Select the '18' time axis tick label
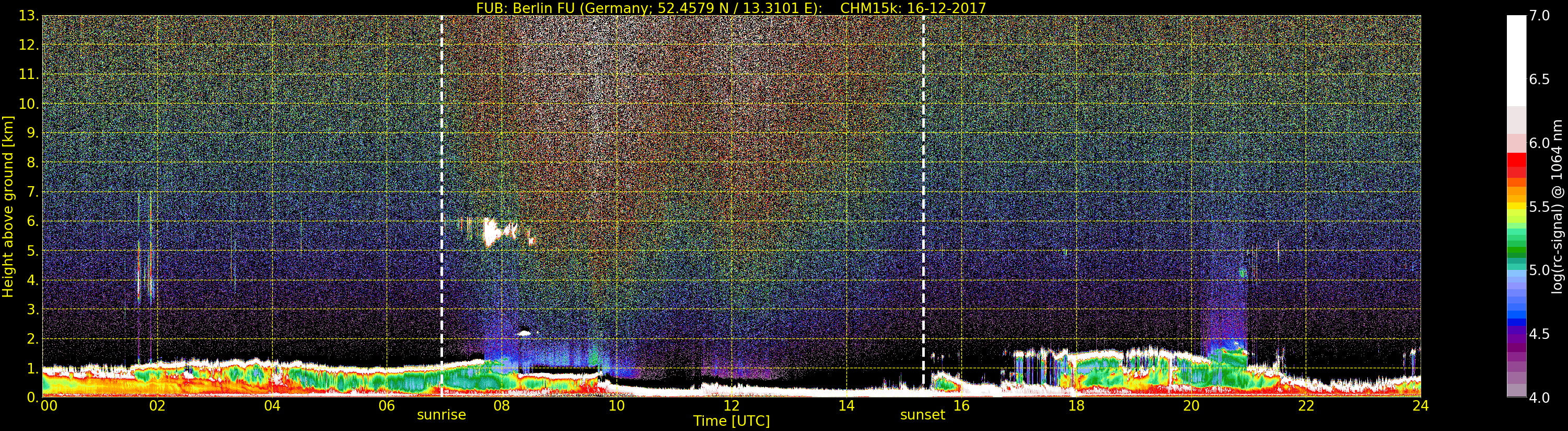The image size is (1568, 431). (1076, 406)
